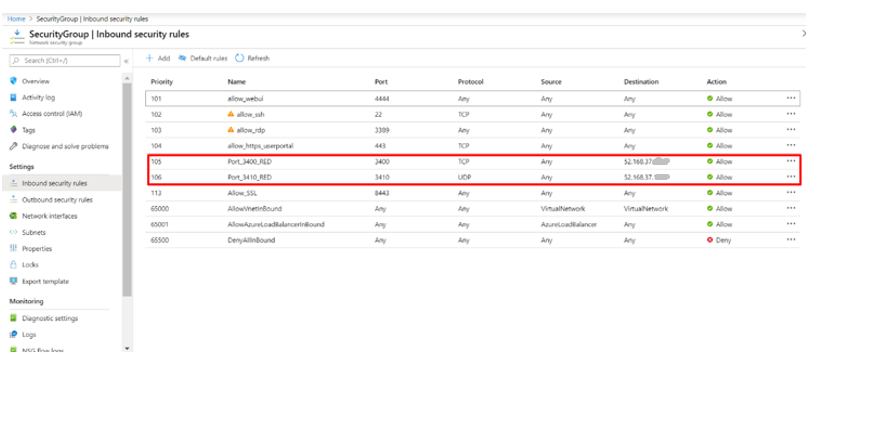Click the sidebar search field

[x=65, y=61]
